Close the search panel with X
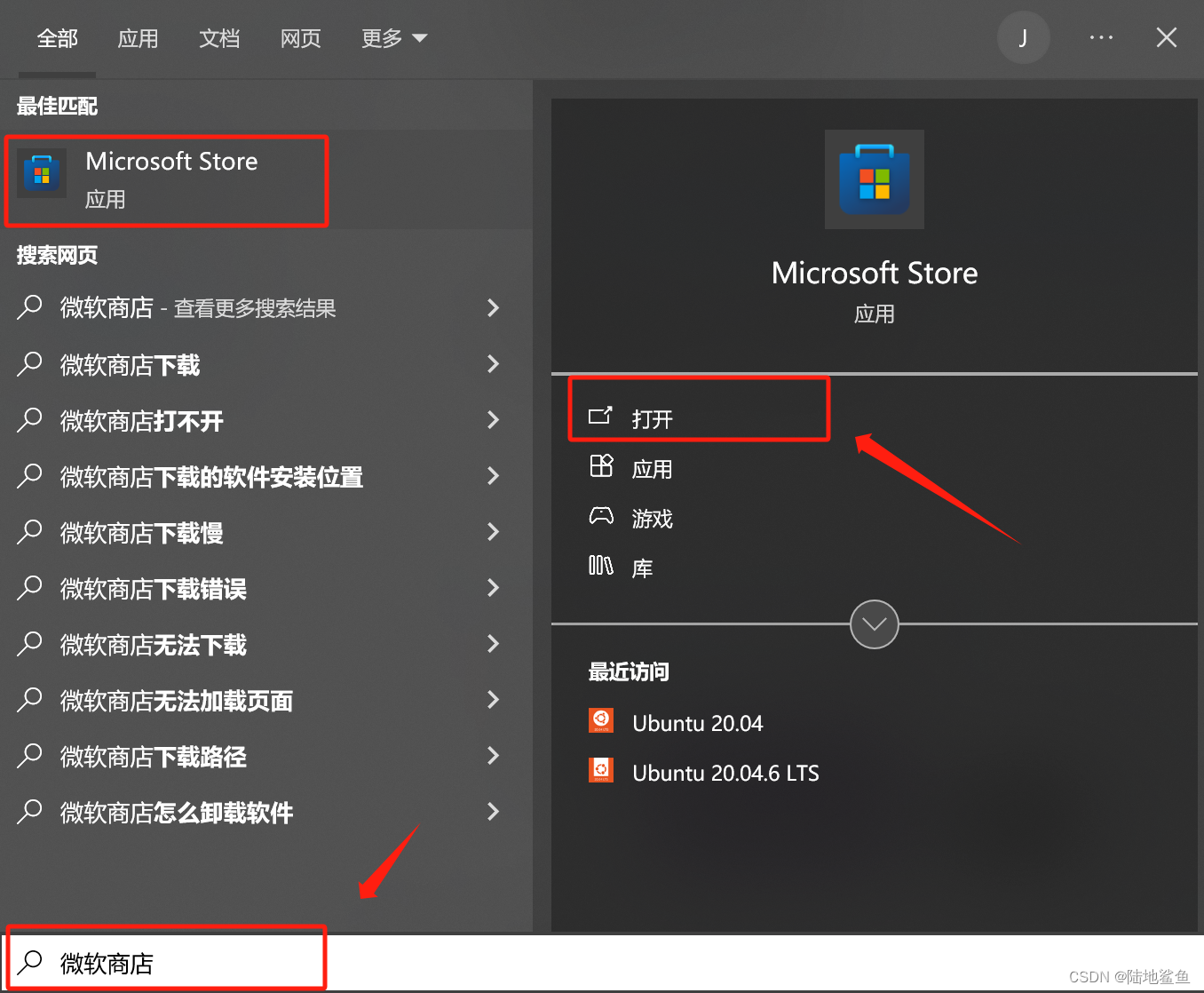1204x993 pixels. [x=1167, y=37]
